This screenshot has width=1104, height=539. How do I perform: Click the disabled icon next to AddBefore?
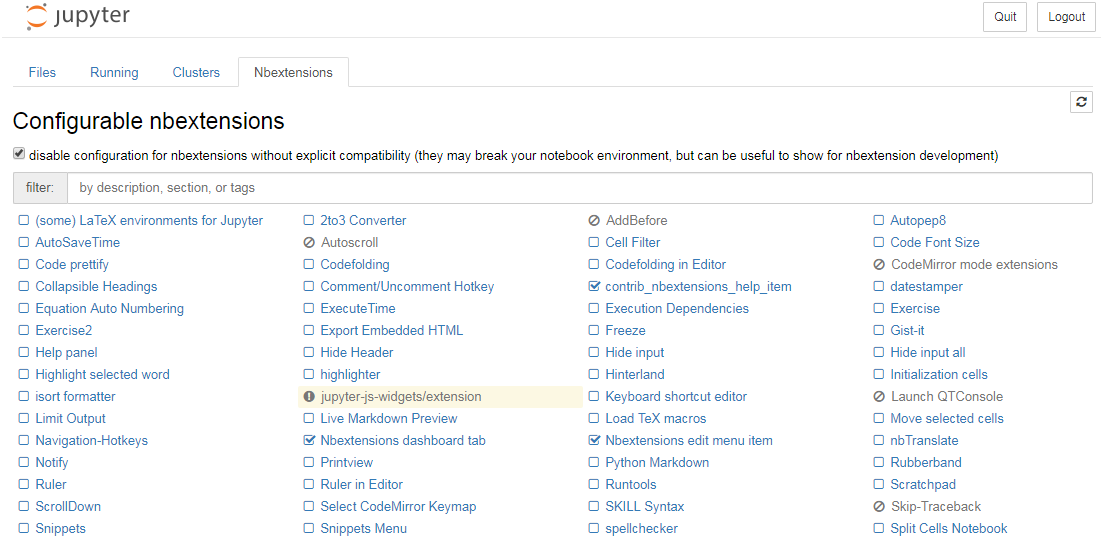[594, 221]
